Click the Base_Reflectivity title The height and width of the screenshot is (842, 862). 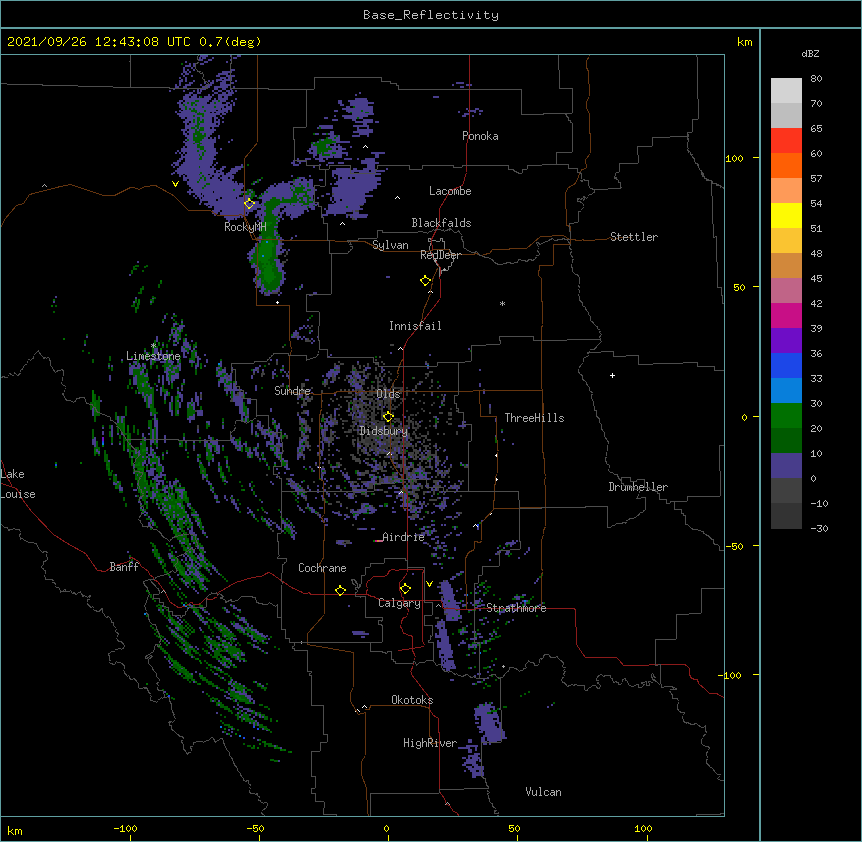(431, 15)
